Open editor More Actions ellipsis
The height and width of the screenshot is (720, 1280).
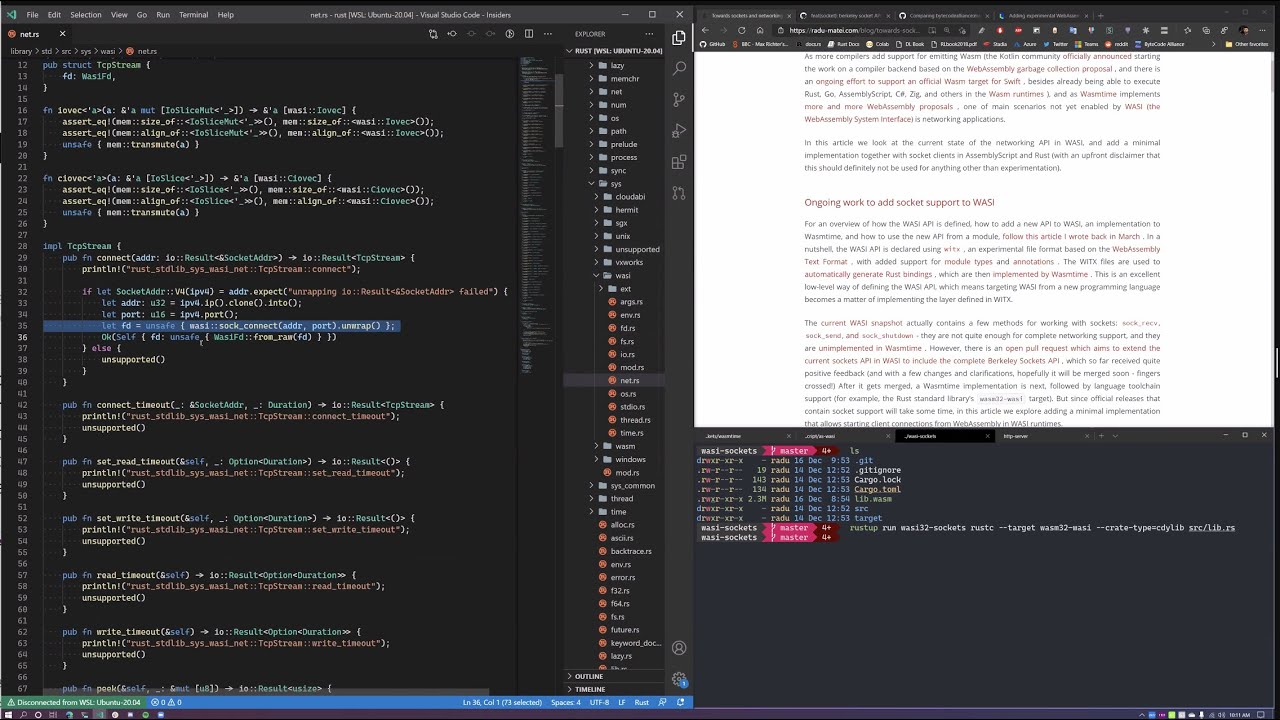click(548, 34)
